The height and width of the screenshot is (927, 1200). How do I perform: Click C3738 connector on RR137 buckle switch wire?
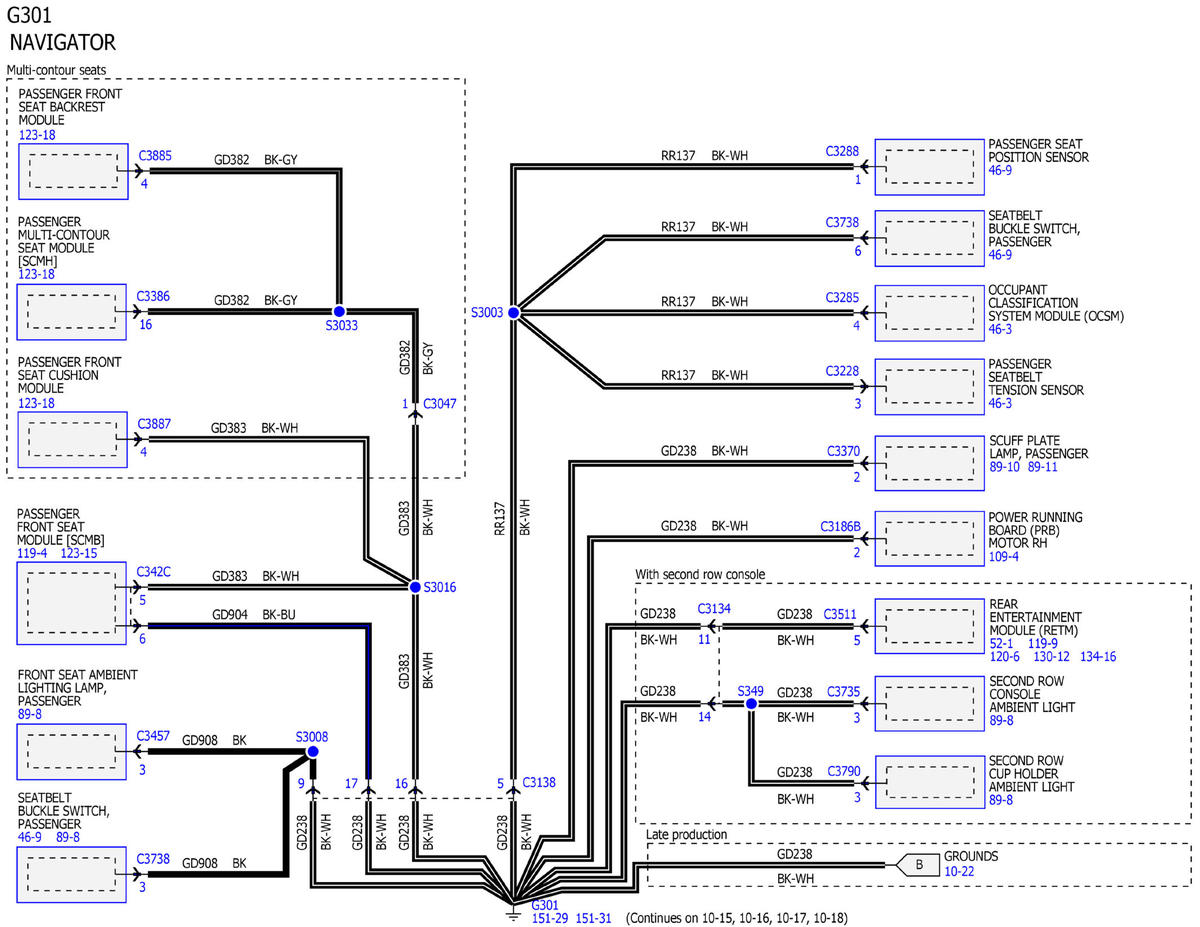842,223
